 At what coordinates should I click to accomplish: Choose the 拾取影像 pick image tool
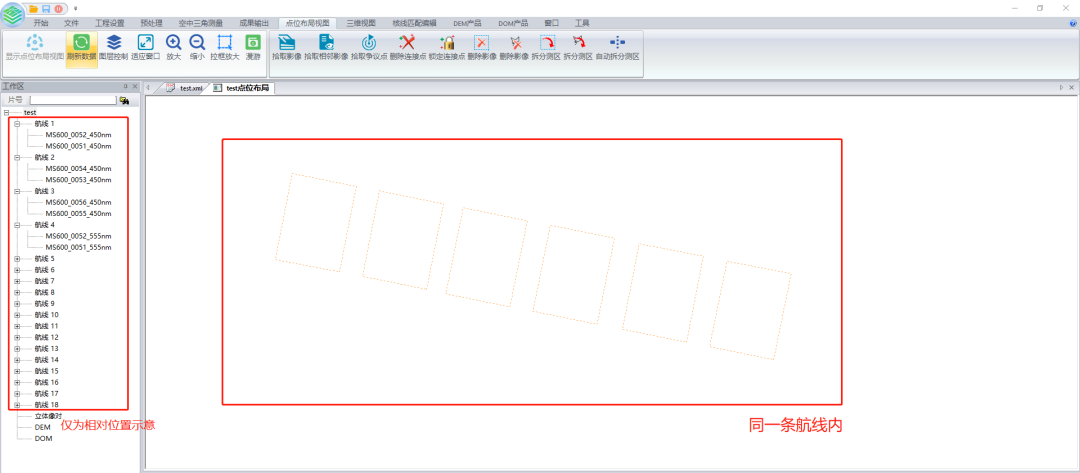[286, 46]
